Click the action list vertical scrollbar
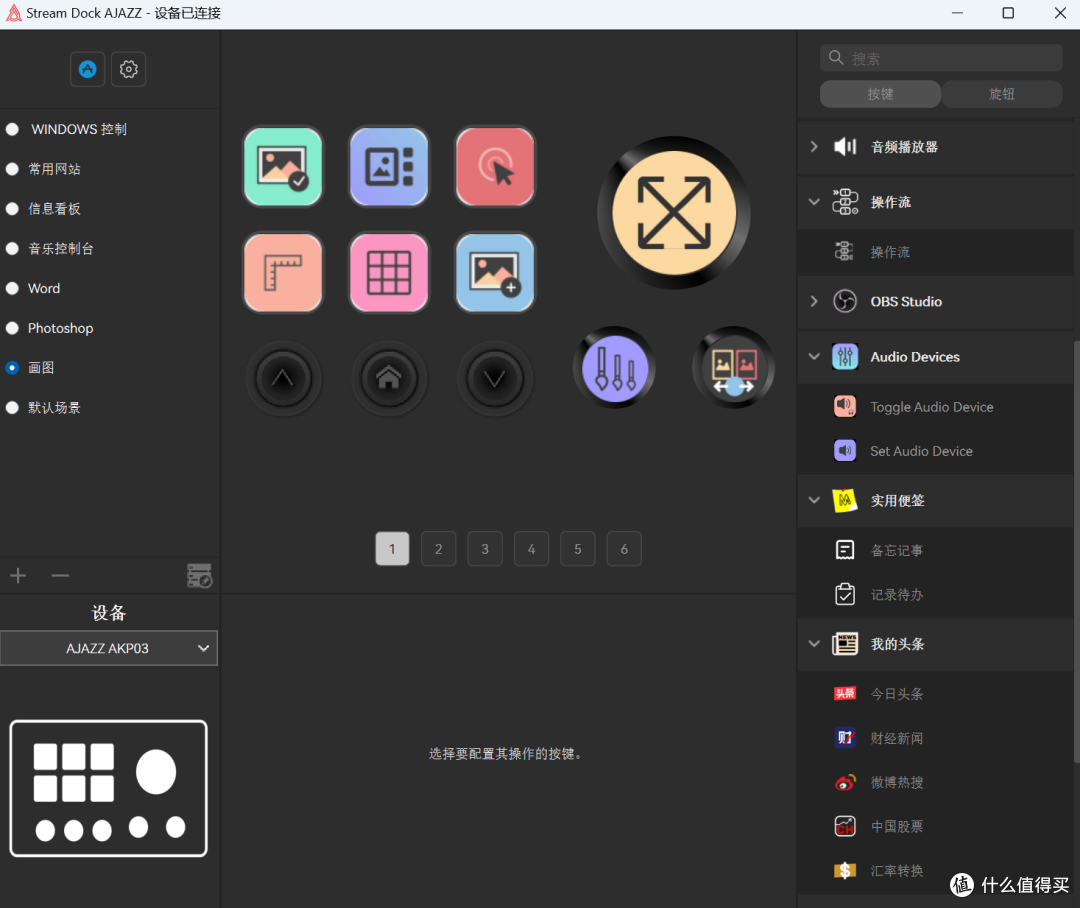1080x908 pixels. pyautogui.click(x=1077, y=551)
